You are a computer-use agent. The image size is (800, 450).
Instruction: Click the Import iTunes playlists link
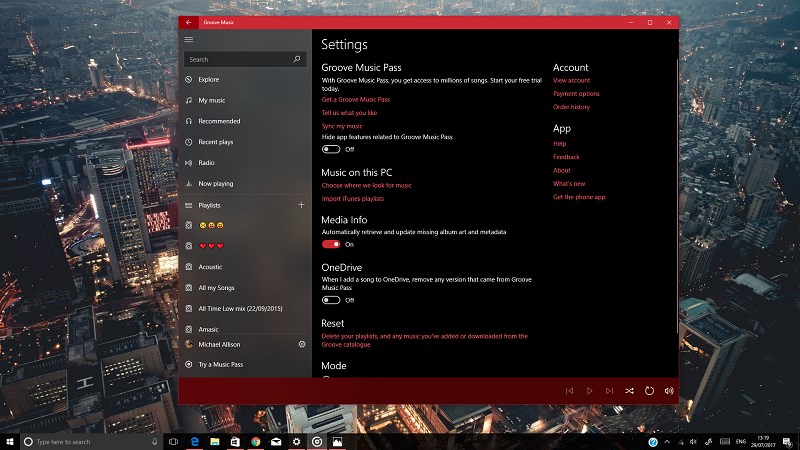click(353, 199)
